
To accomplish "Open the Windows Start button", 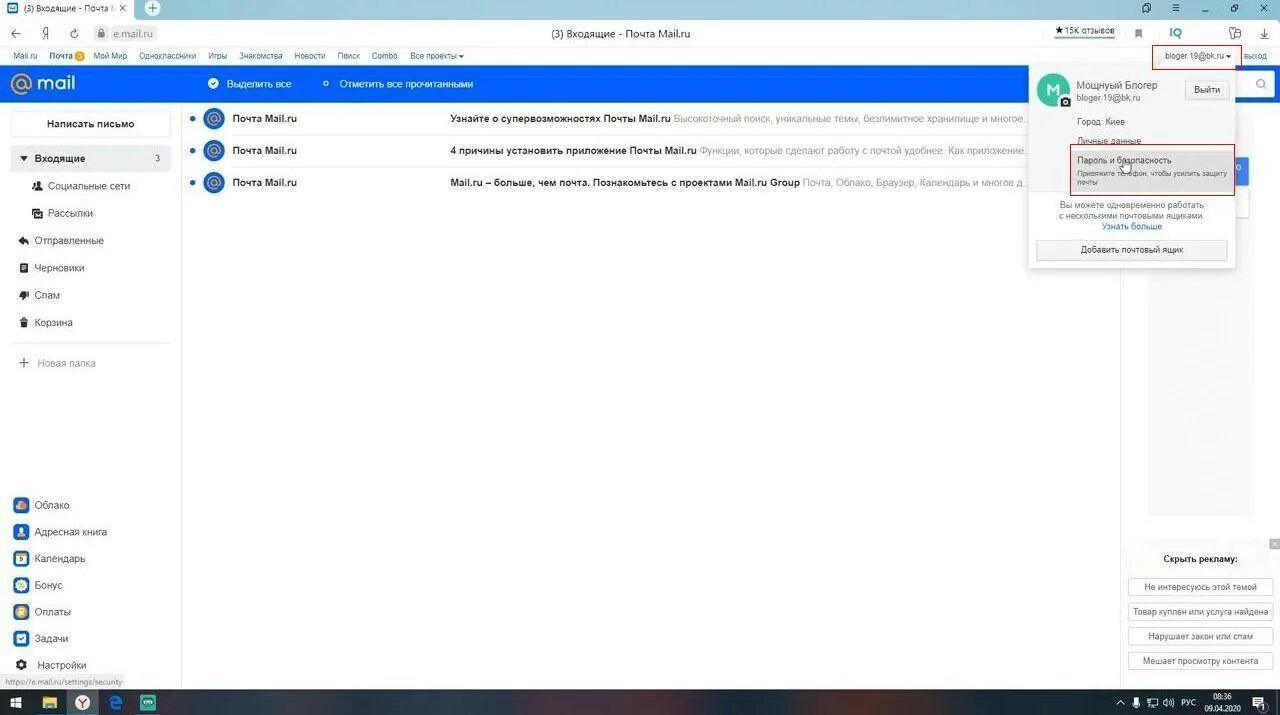I will 15,703.
